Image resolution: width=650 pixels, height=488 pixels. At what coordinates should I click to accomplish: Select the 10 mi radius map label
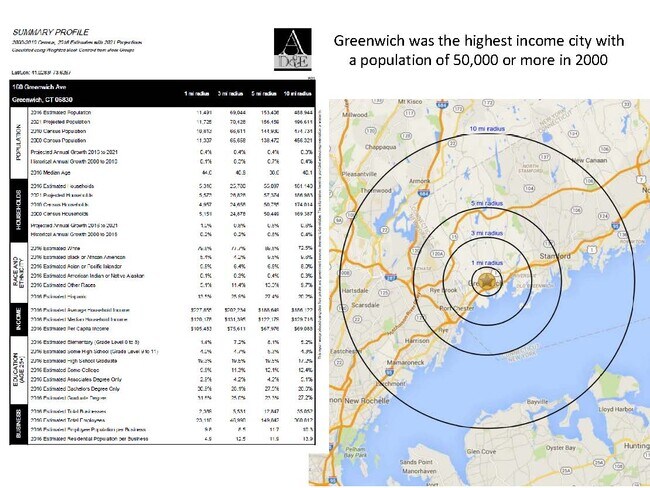click(487, 131)
